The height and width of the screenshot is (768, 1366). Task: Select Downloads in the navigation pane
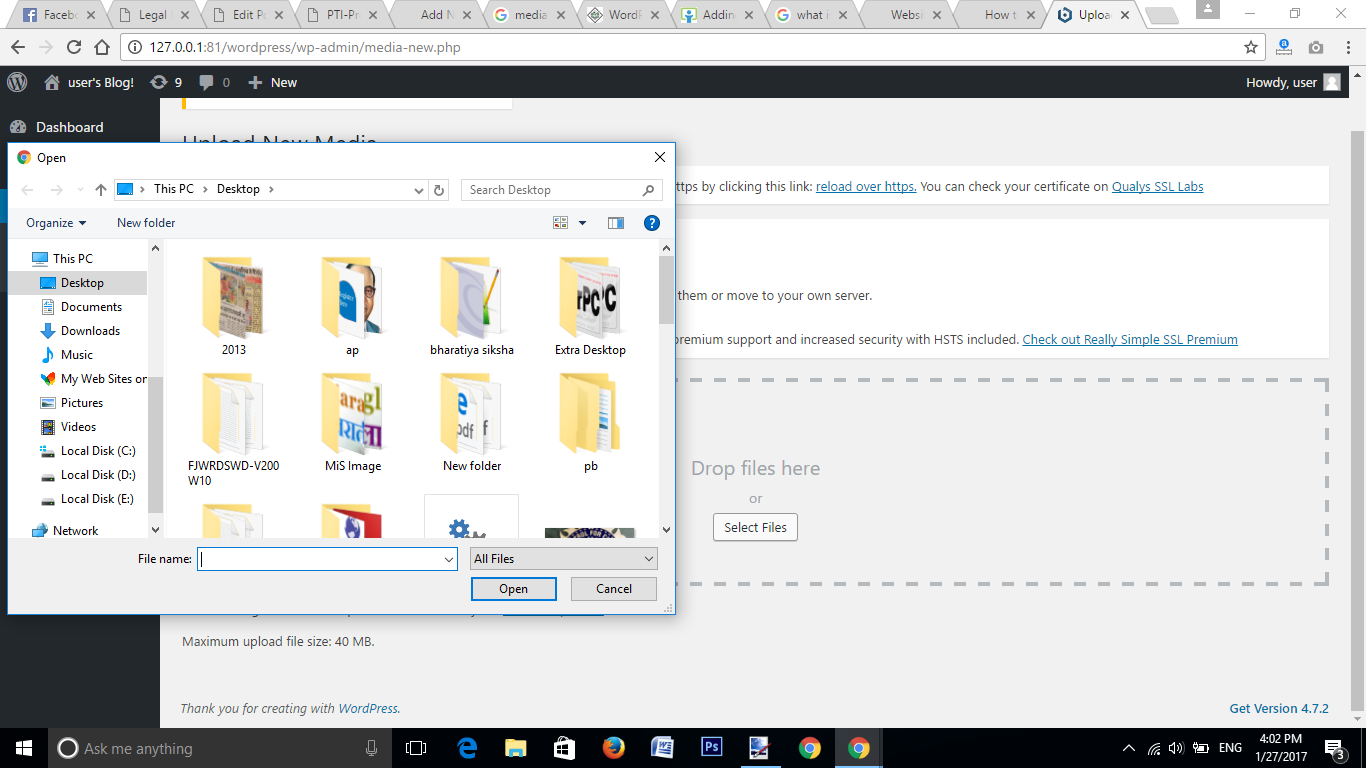click(x=90, y=331)
